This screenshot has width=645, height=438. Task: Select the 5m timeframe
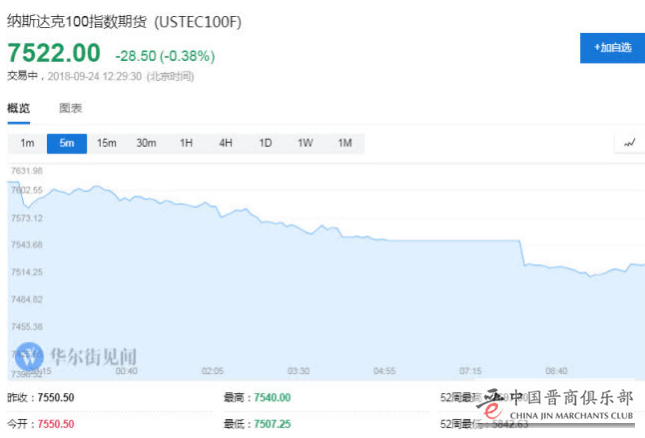tap(67, 143)
